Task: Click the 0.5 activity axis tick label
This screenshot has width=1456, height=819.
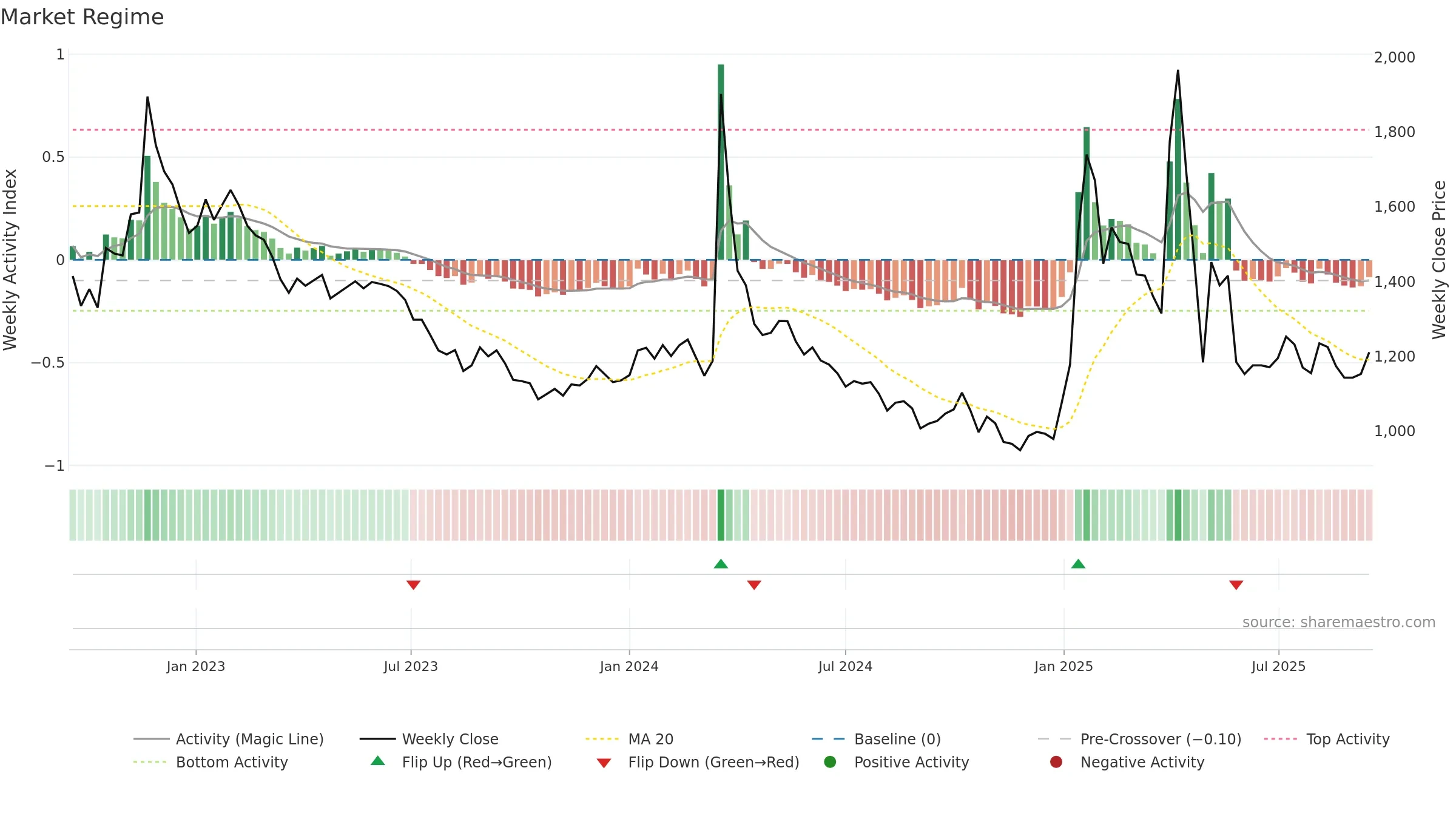Action: [x=53, y=157]
